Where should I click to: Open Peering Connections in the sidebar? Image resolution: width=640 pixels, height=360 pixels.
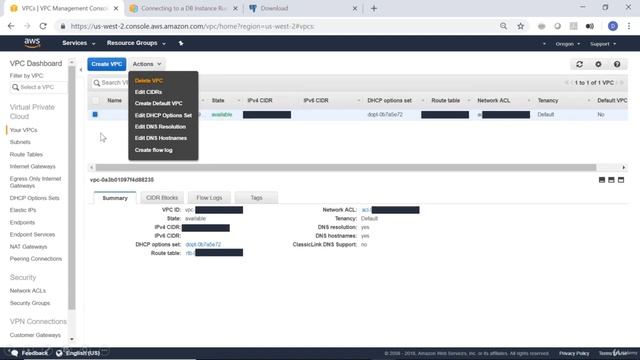coord(36,259)
